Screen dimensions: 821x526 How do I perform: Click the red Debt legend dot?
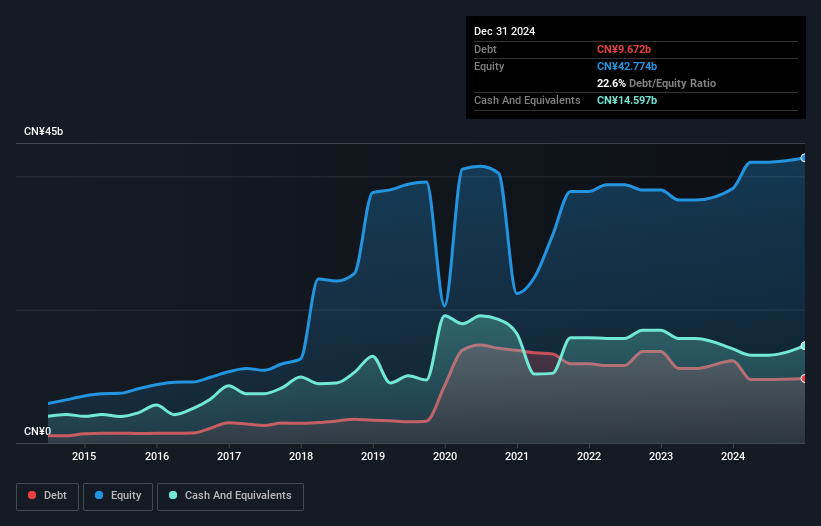pos(32,495)
